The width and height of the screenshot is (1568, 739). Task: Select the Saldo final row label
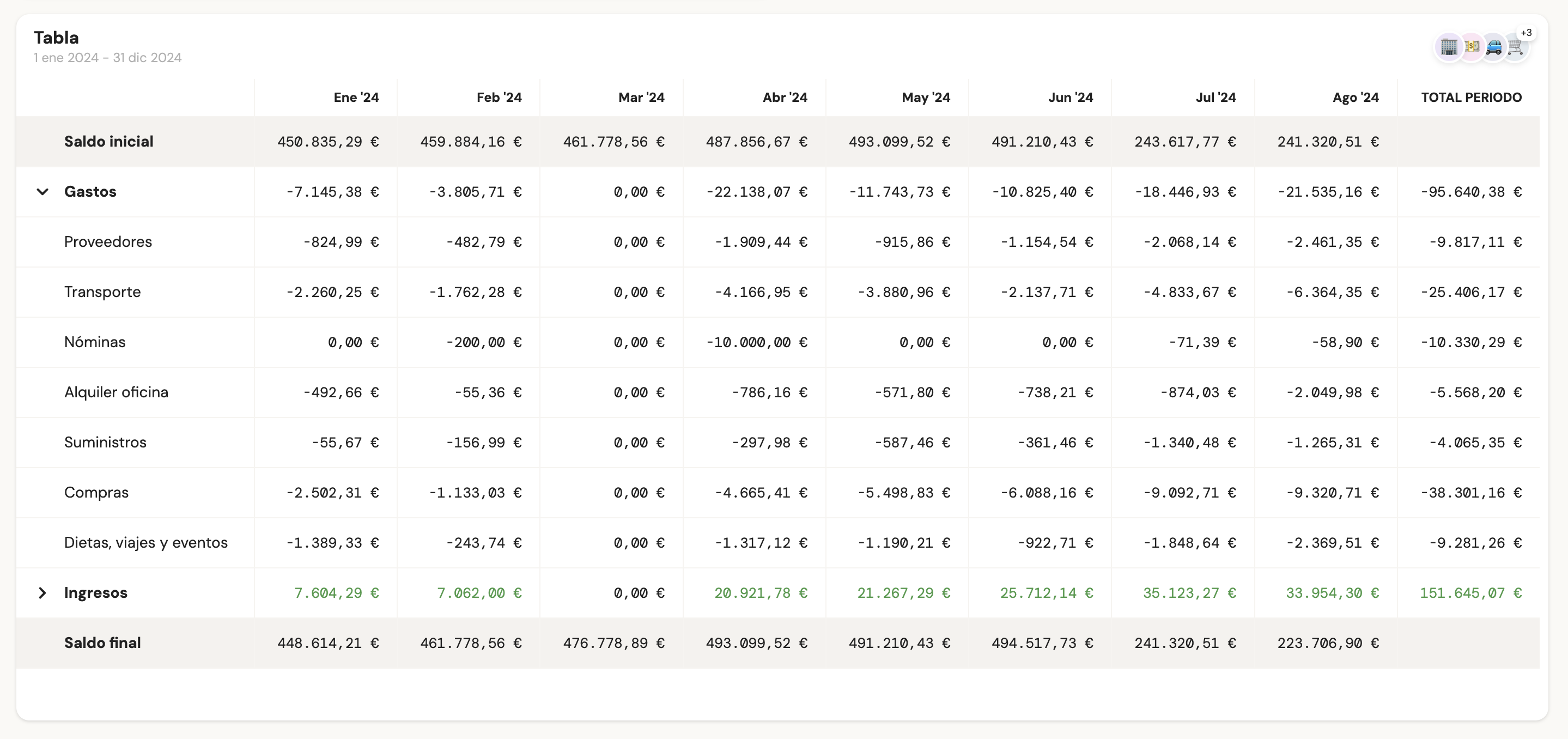[102, 643]
